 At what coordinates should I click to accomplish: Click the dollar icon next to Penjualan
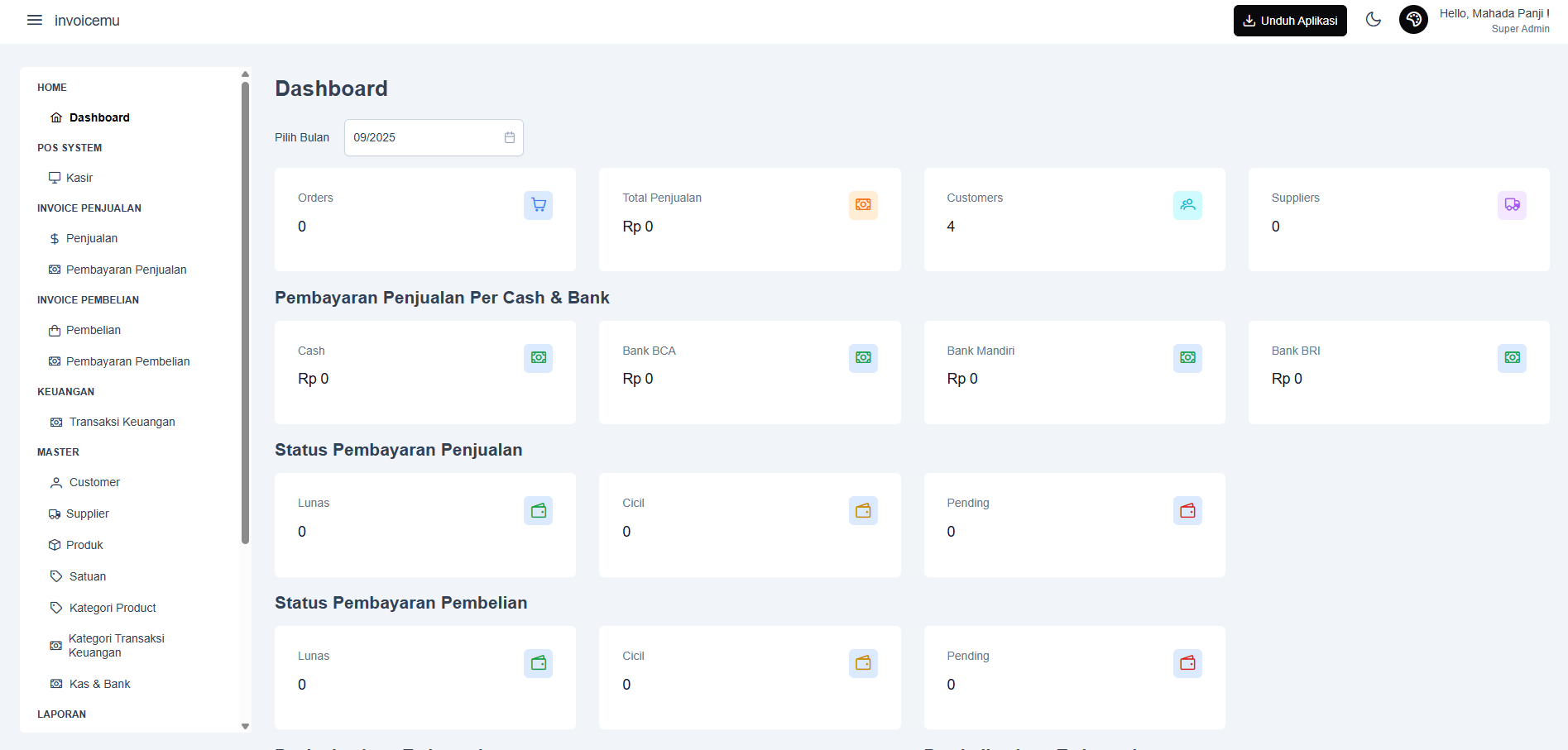[x=54, y=238]
